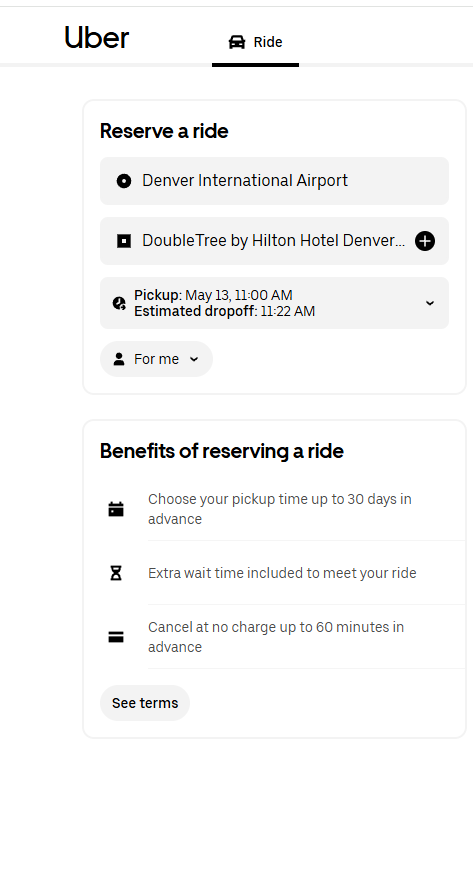Click the Reserve a ride heading
Image resolution: width=473 pixels, height=878 pixels.
(164, 131)
